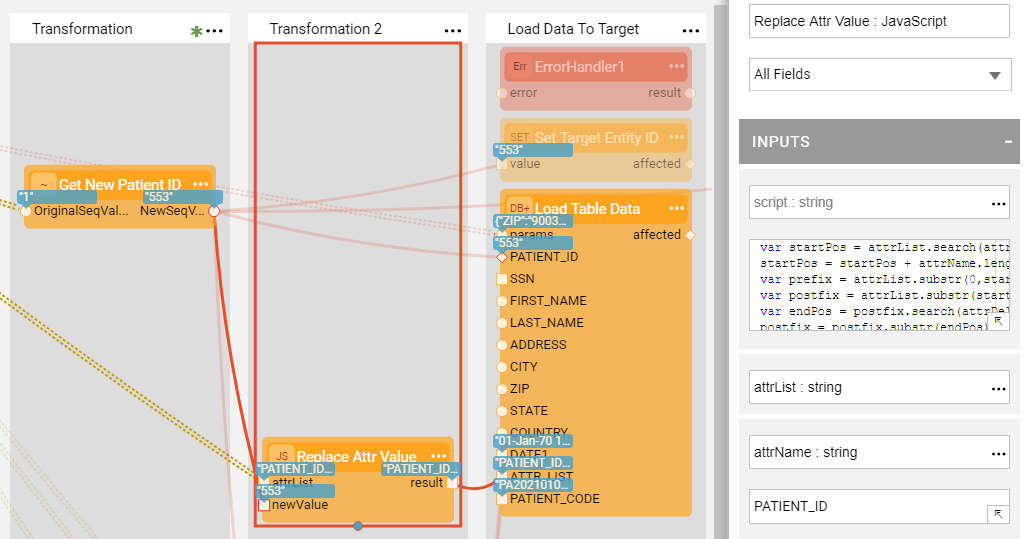Expand the script code editor popup
1025x539 pixels.
[997, 320]
